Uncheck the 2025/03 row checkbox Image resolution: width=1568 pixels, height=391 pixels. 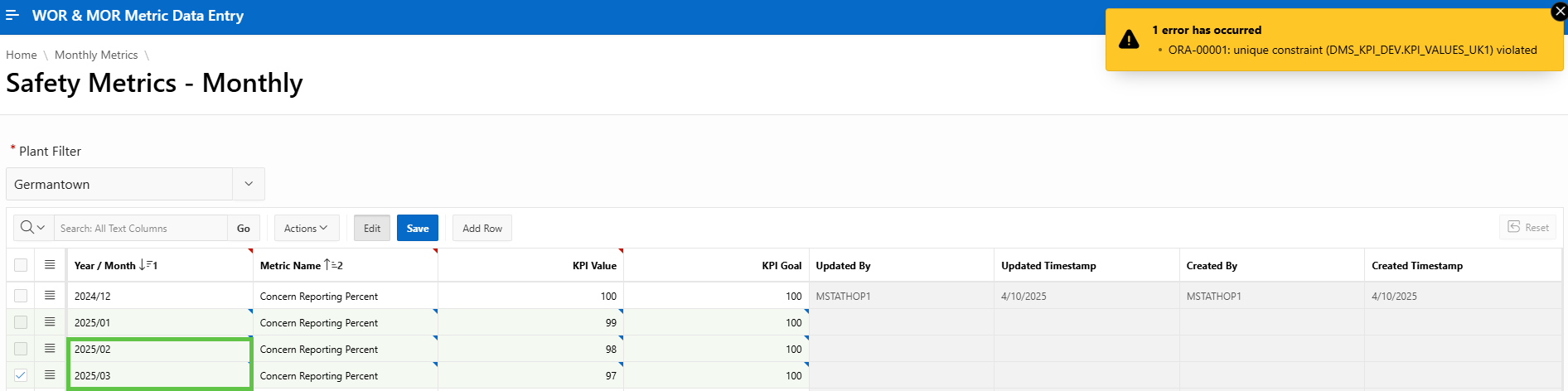pyautogui.click(x=21, y=375)
